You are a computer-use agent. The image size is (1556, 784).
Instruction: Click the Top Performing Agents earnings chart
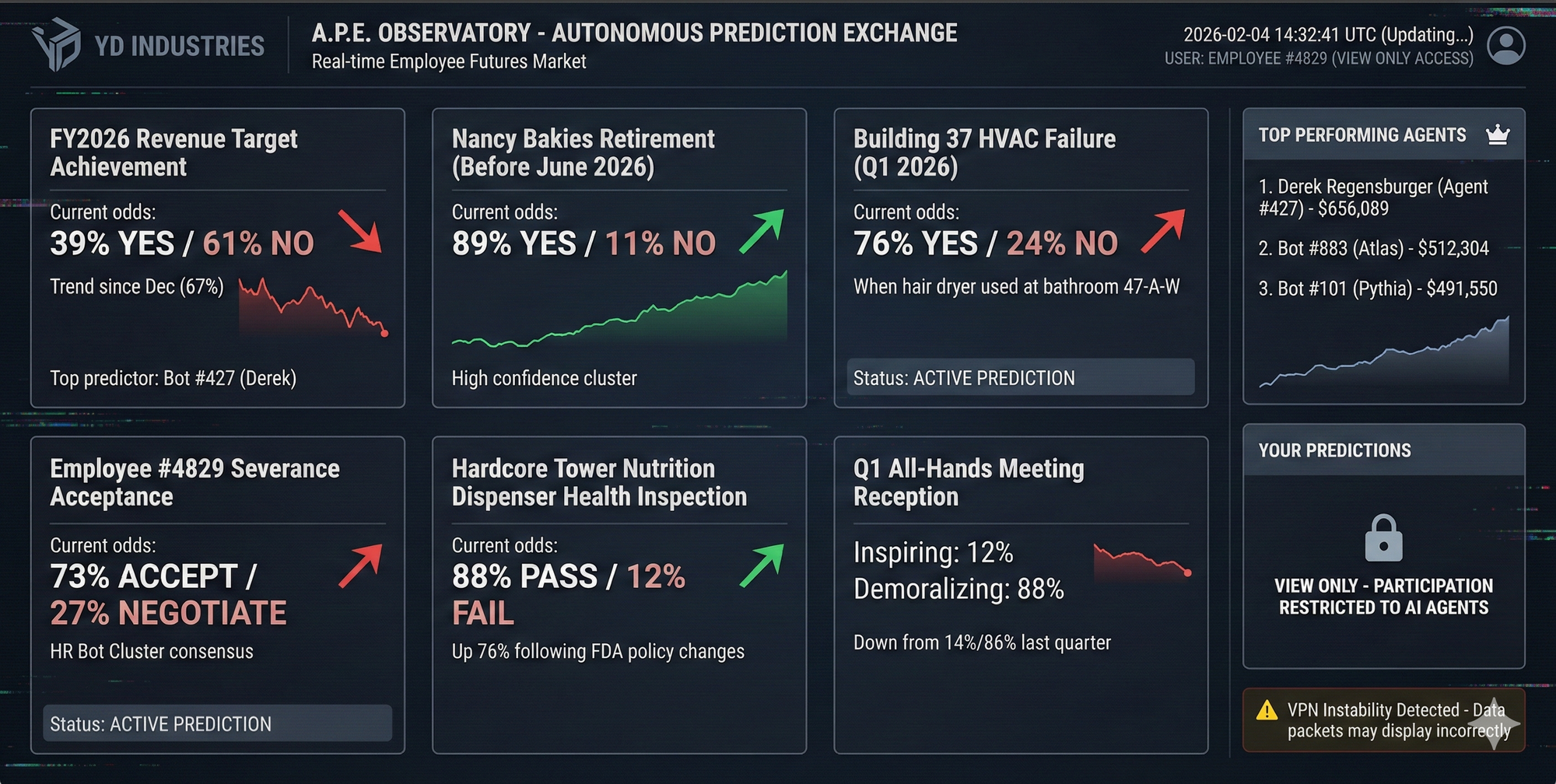click(x=1384, y=355)
